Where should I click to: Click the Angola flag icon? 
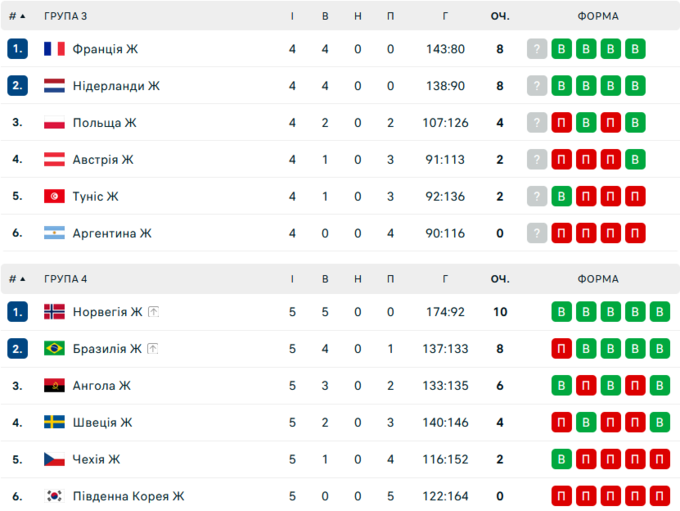[x=54, y=386]
